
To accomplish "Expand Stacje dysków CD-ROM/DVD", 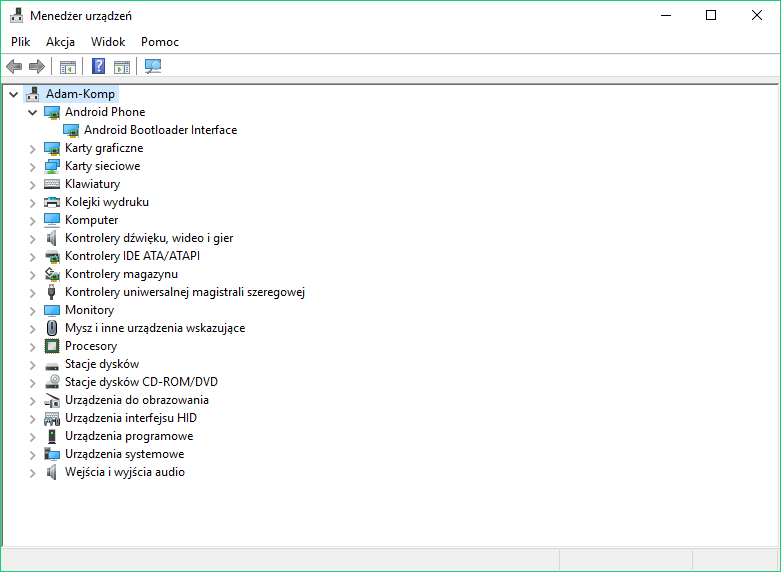I will point(32,382).
